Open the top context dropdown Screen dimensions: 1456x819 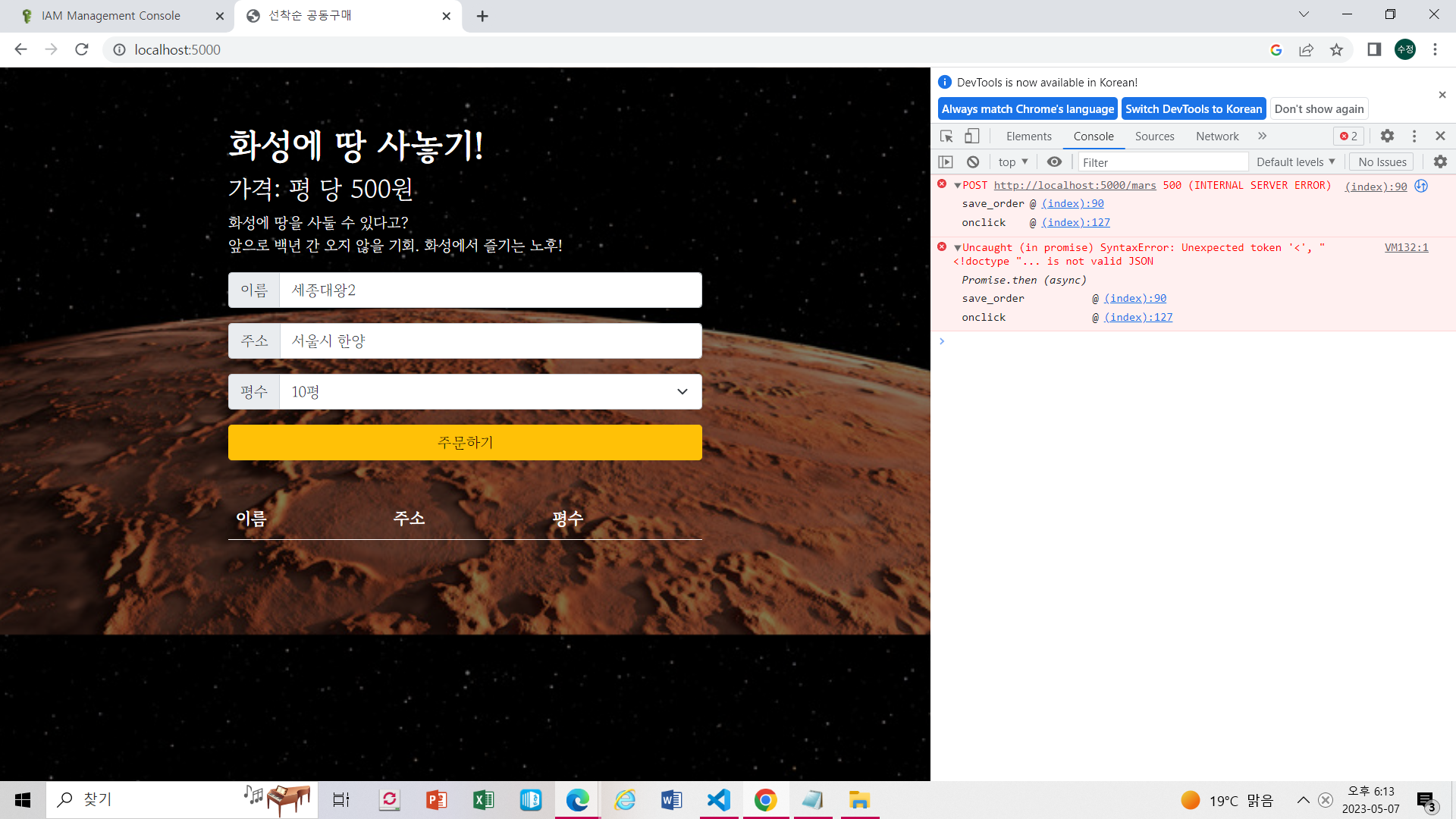pos(1013,162)
